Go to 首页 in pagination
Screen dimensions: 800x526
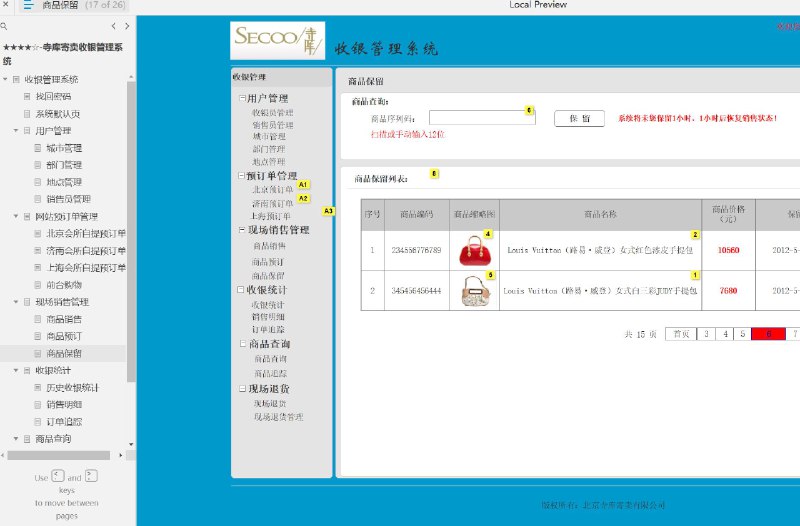coord(681,334)
